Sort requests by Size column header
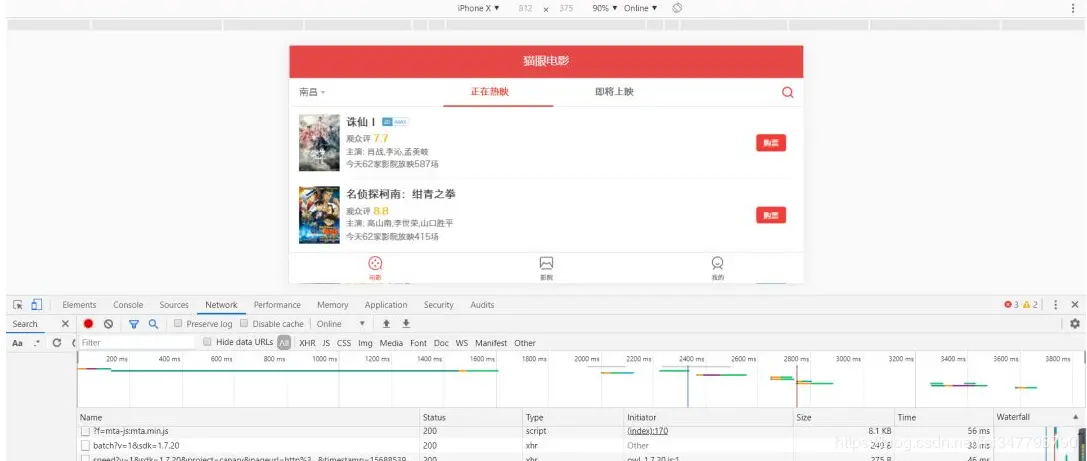This screenshot has width=1087, height=461. [x=843, y=417]
